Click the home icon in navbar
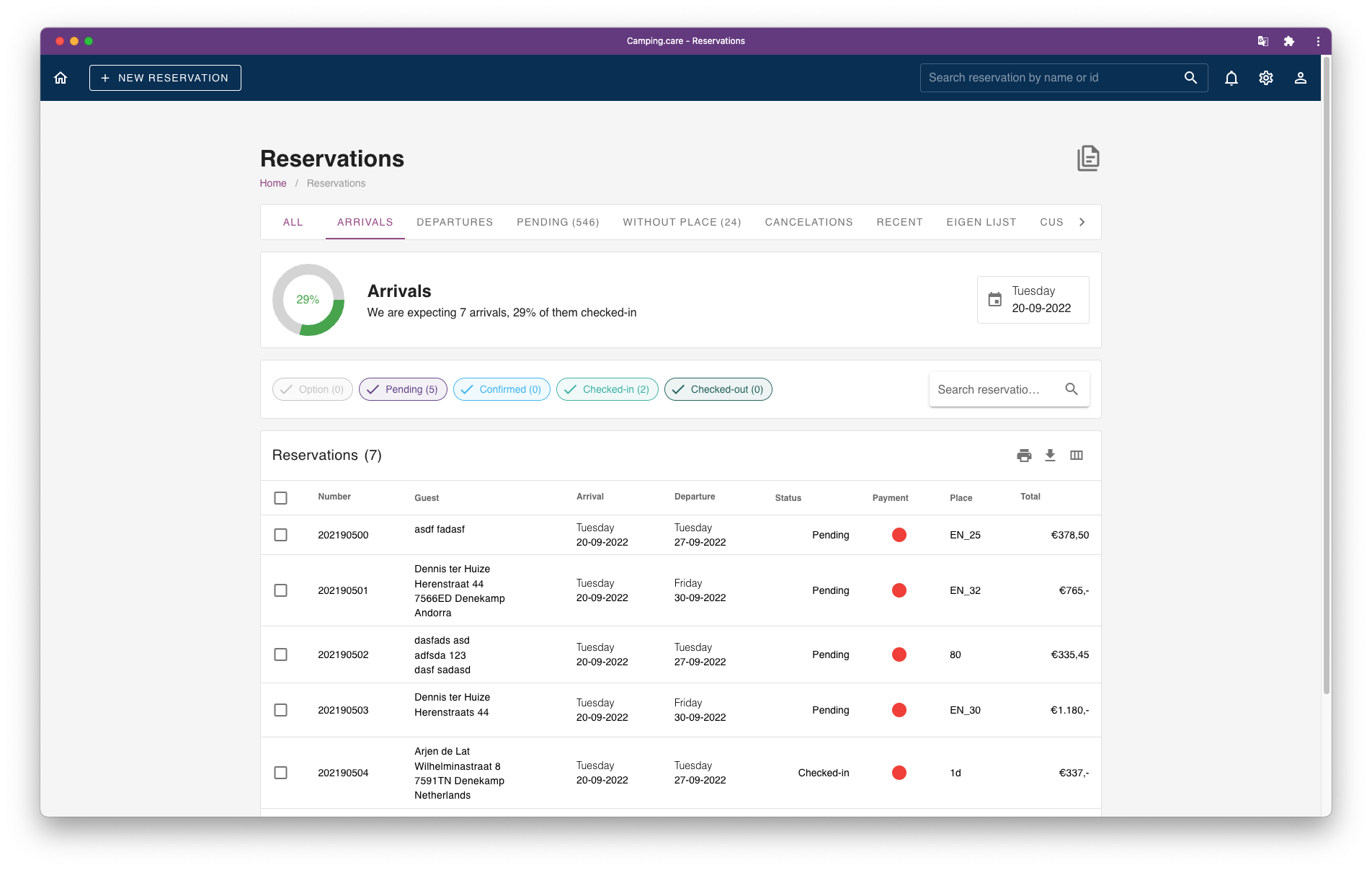Screen dimensions: 1372x870 61,78
